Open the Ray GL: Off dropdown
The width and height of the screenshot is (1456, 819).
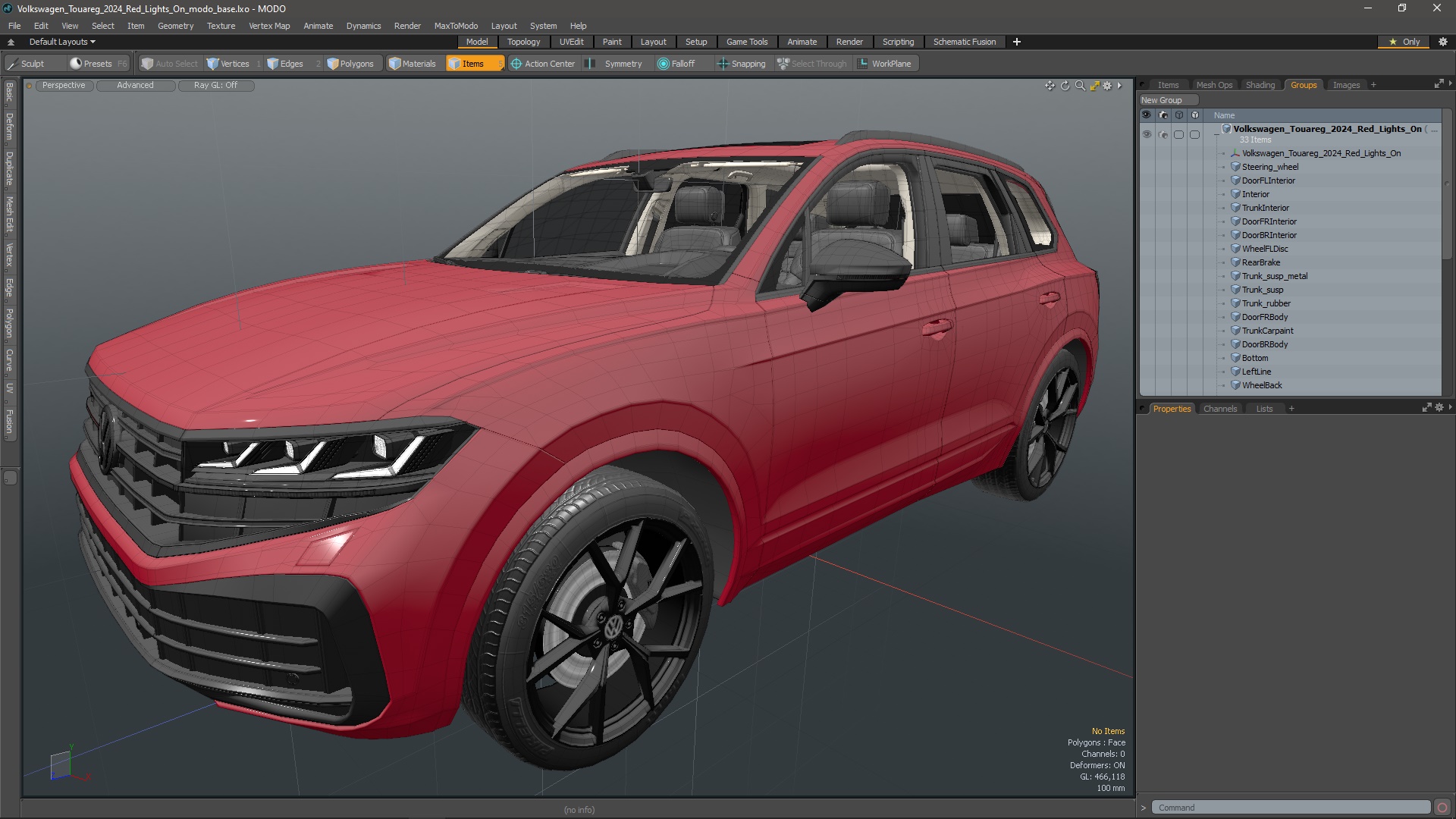click(x=215, y=86)
